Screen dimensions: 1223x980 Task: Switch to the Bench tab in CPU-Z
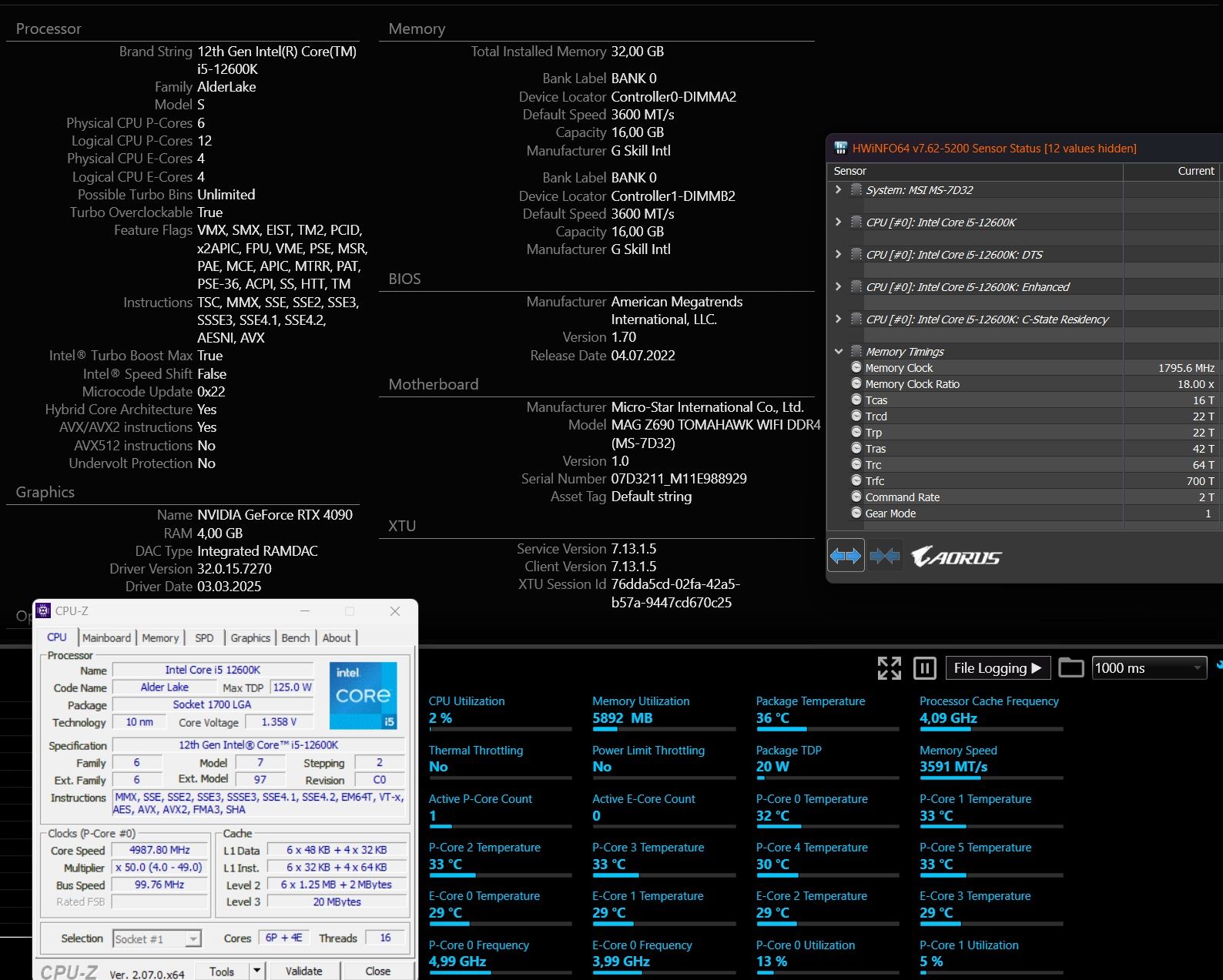(296, 638)
